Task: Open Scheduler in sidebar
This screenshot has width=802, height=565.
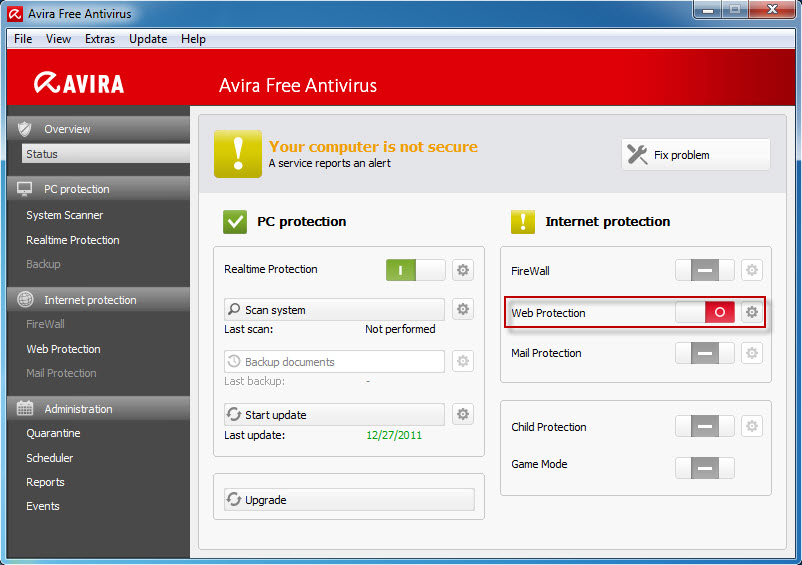Action: [50, 458]
